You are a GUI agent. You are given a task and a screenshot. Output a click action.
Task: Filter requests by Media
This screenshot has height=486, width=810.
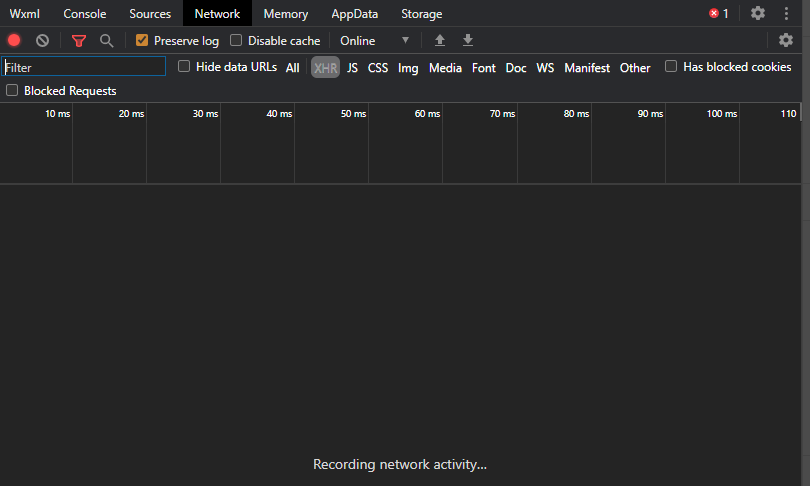pos(445,68)
